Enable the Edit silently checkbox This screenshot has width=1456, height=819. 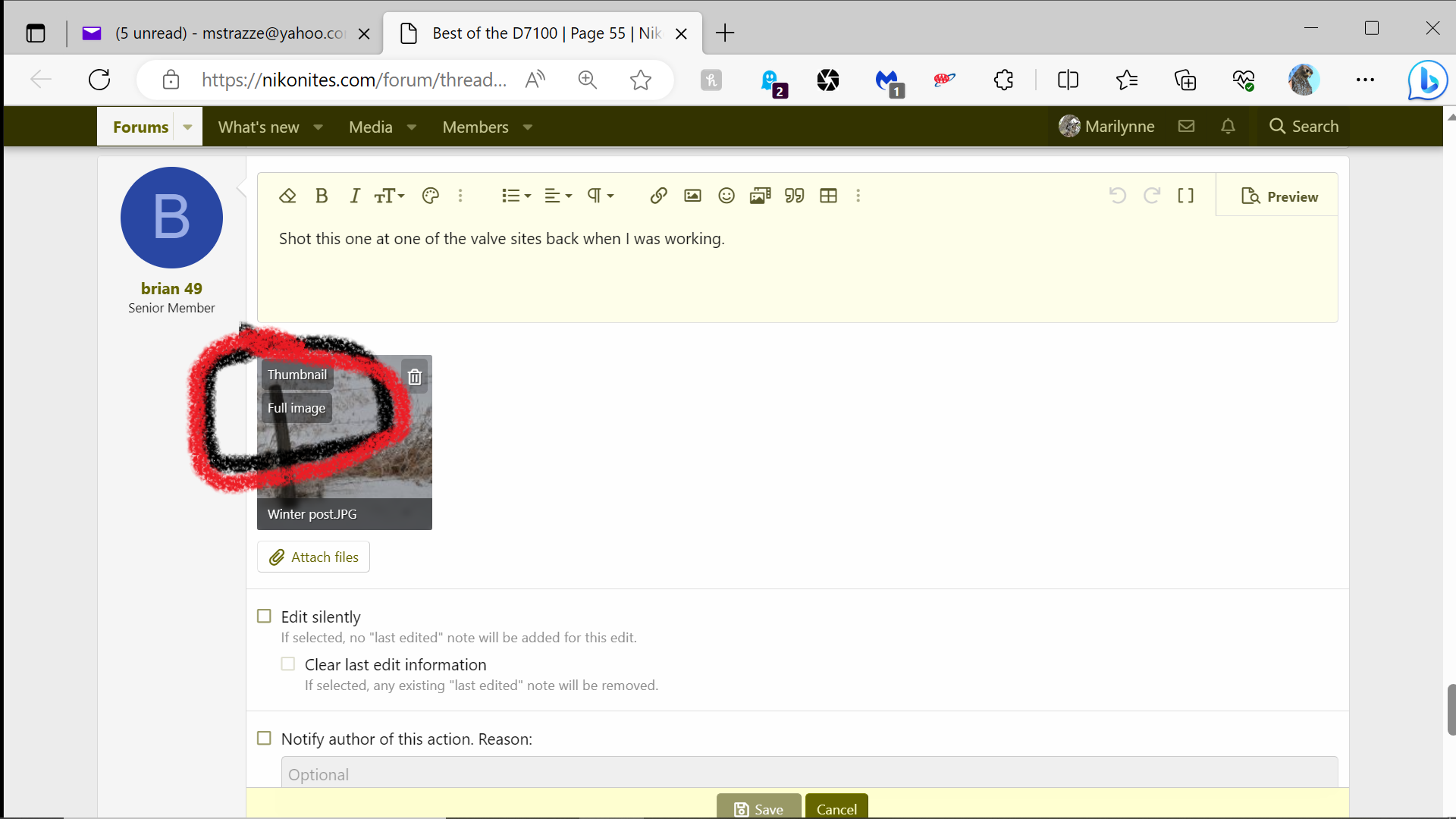(x=264, y=616)
